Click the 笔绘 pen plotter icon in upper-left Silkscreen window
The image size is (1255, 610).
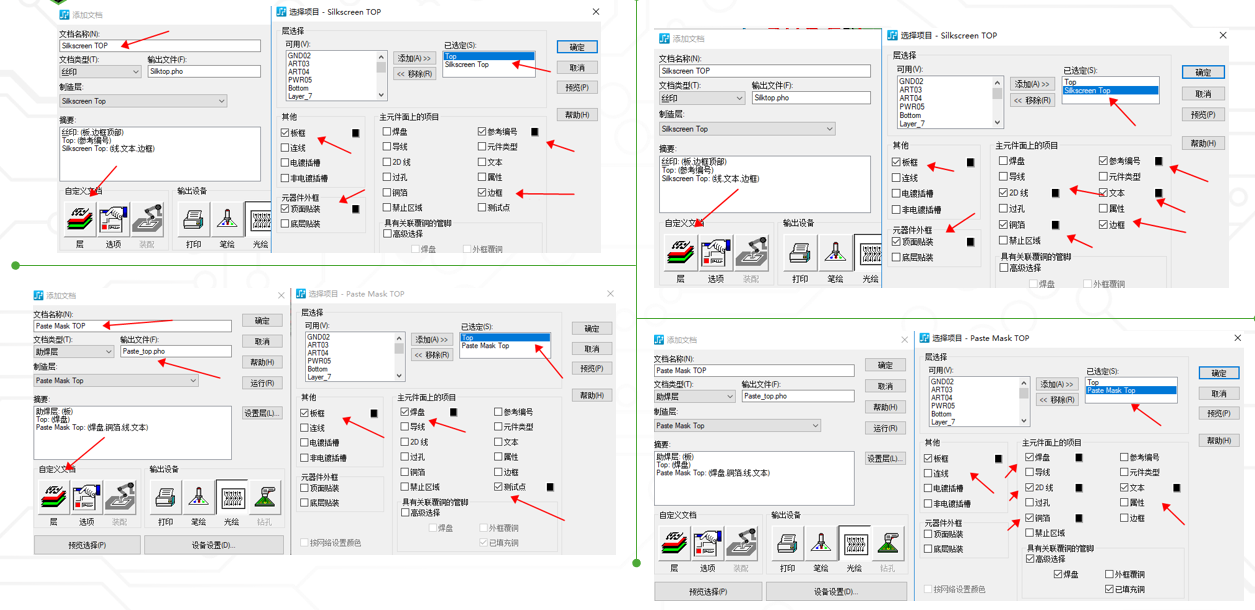point(227,219)
